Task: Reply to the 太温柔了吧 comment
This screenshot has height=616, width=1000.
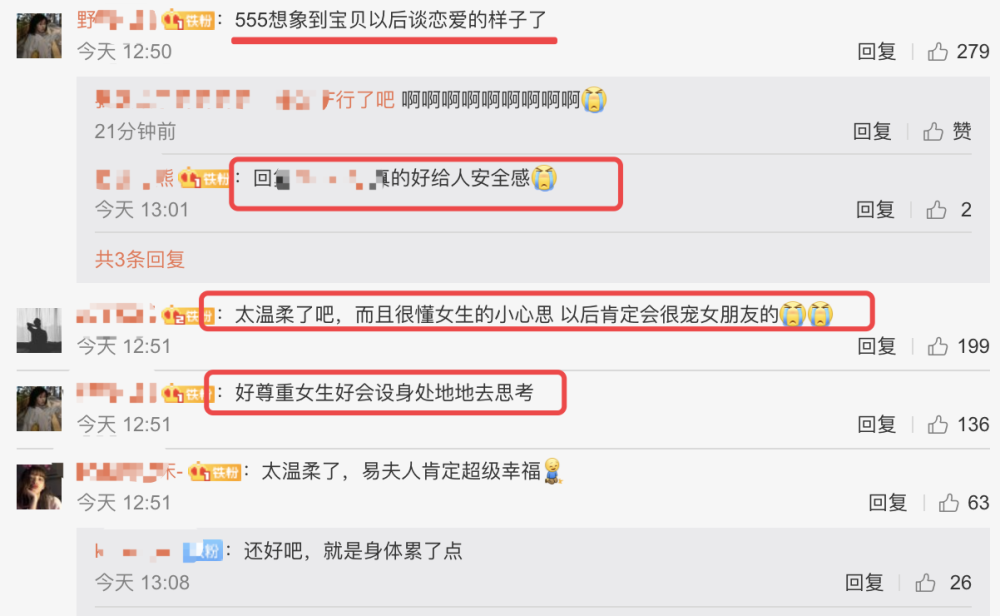Action: pos(876,346)
